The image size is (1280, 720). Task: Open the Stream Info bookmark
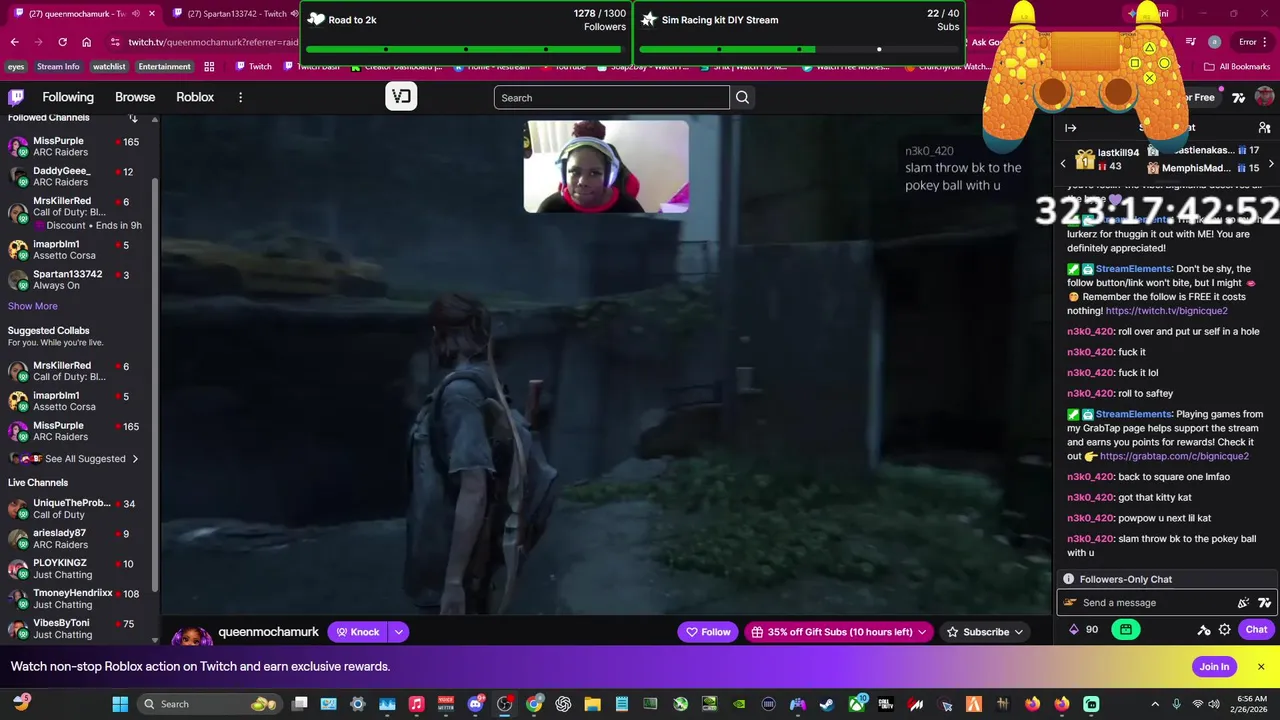[x=58, y=67]
